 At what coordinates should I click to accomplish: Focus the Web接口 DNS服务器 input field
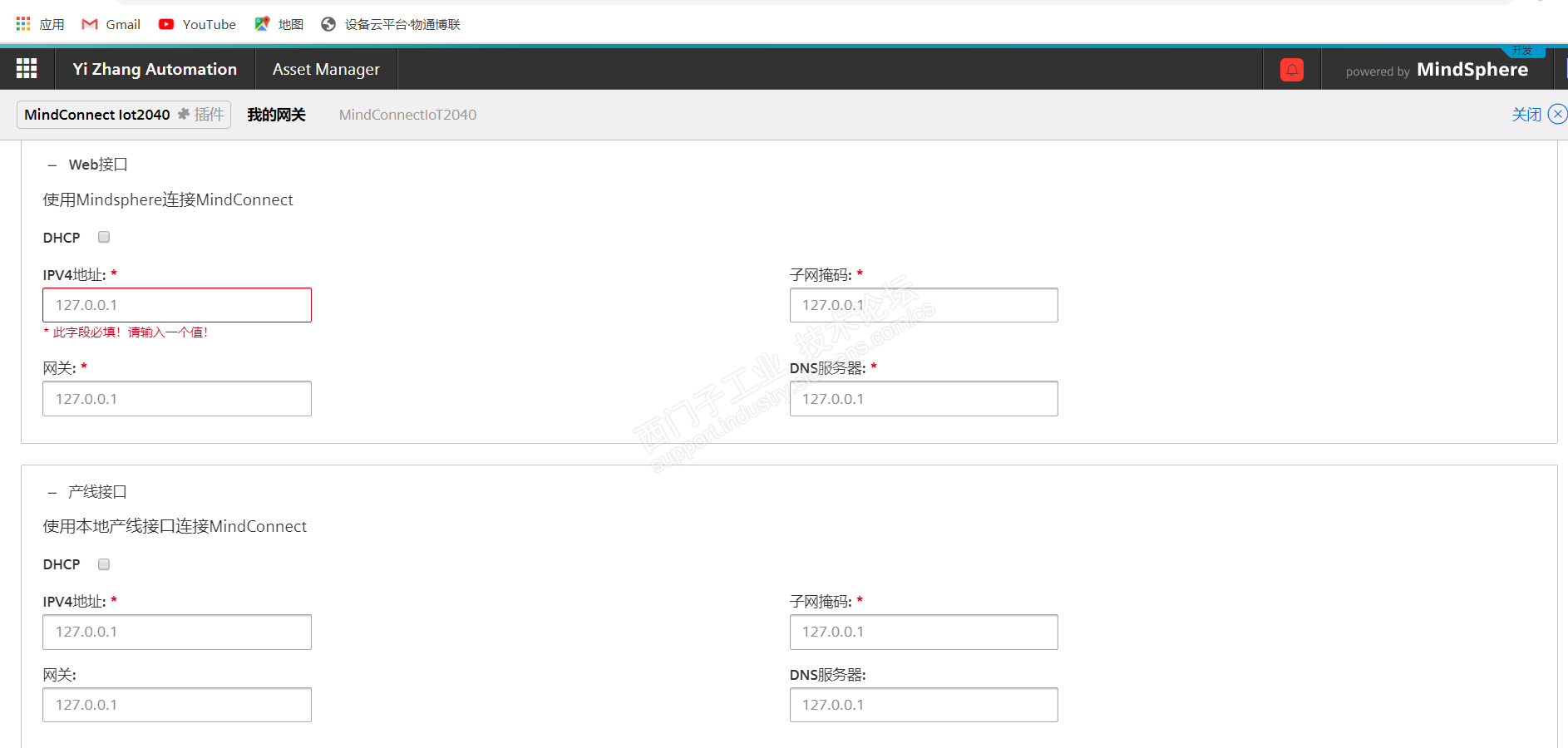(924, 399)
